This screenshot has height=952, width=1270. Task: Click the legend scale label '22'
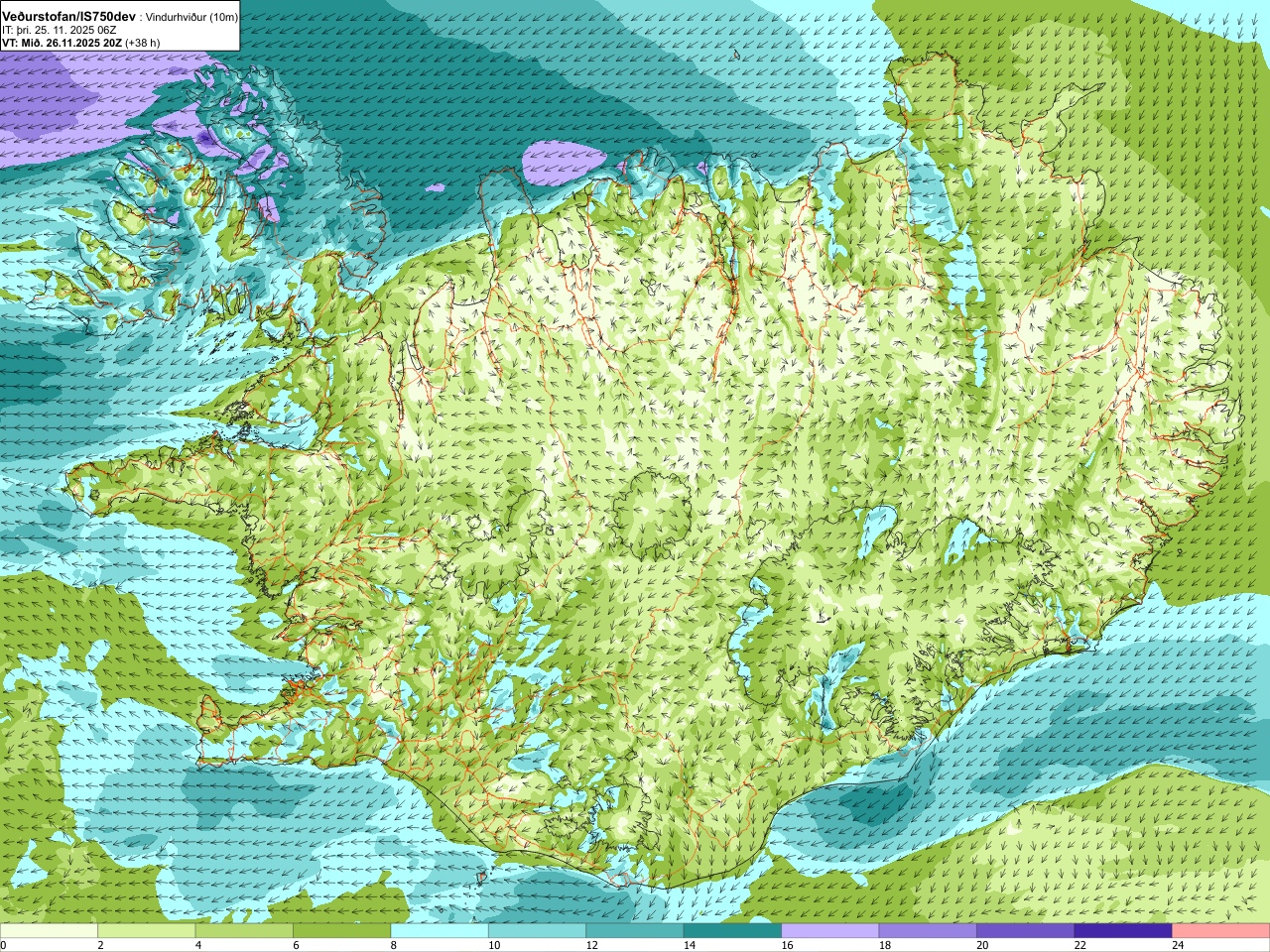pos(1079,945)
